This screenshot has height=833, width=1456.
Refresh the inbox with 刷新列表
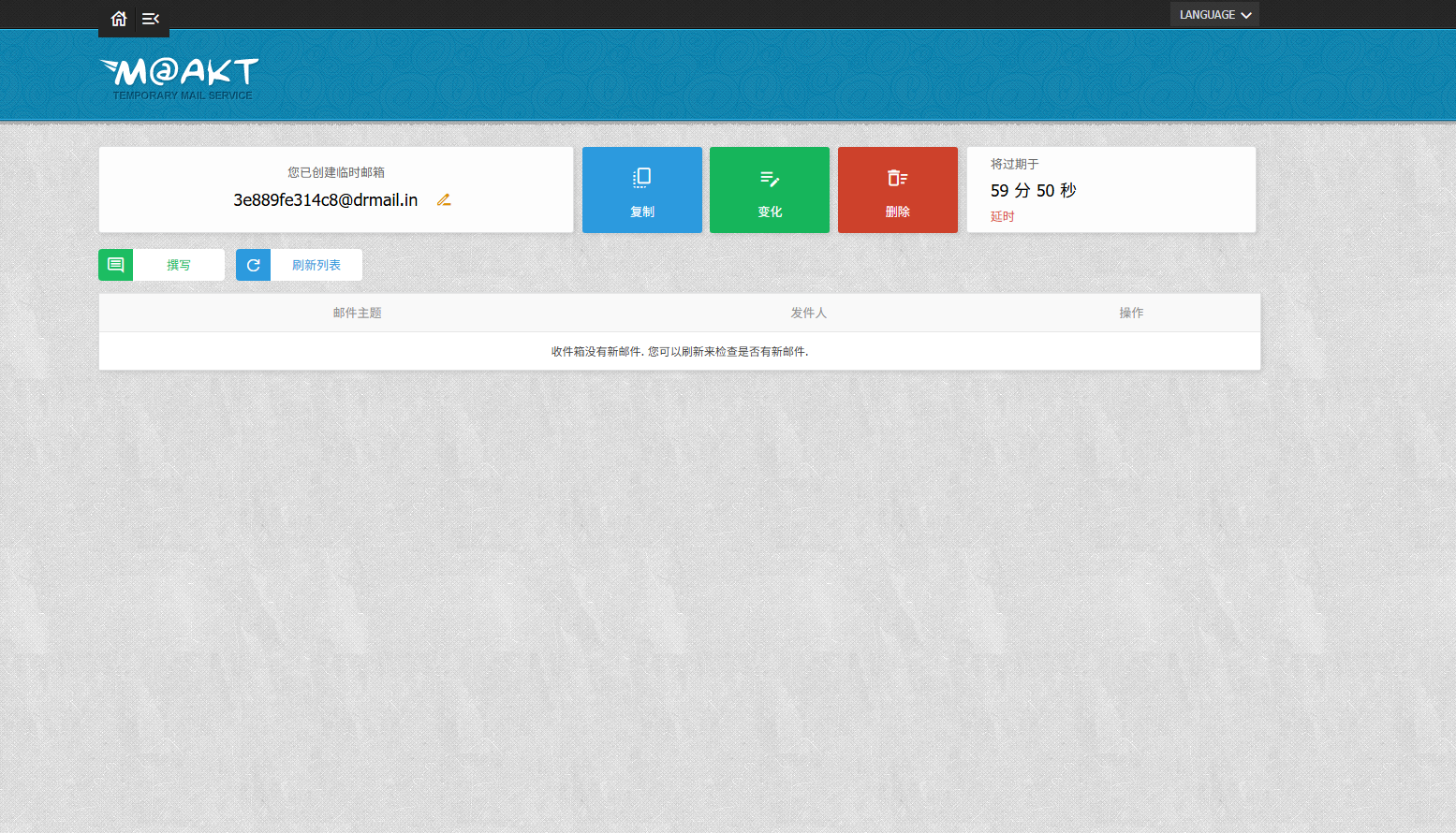[316, 265]
